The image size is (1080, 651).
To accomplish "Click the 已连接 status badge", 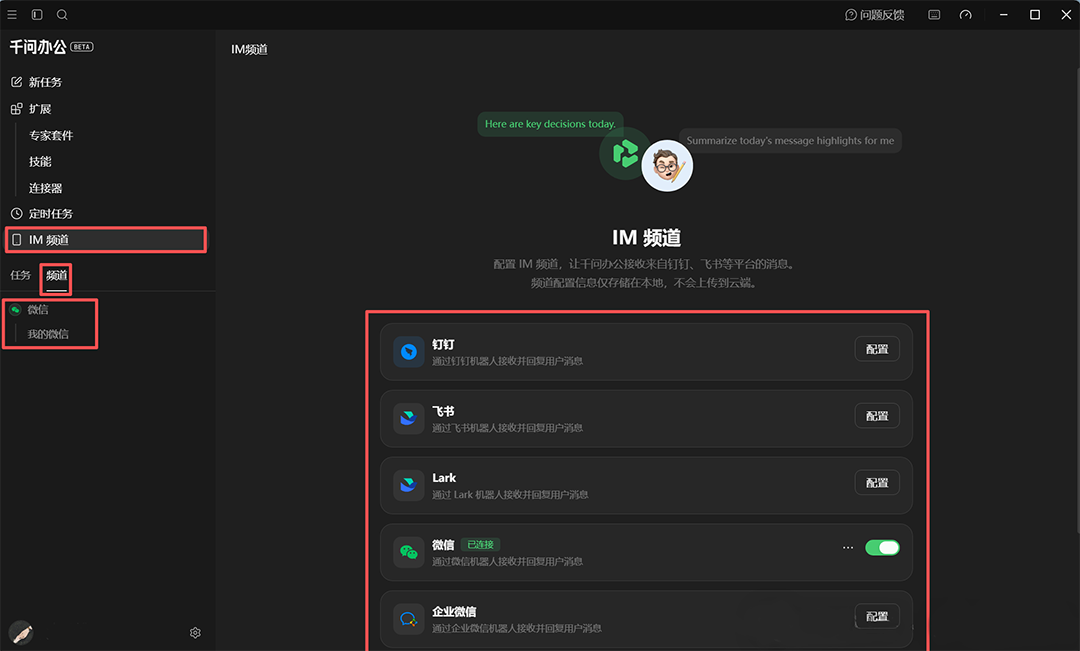I will (x=480, y=545).
